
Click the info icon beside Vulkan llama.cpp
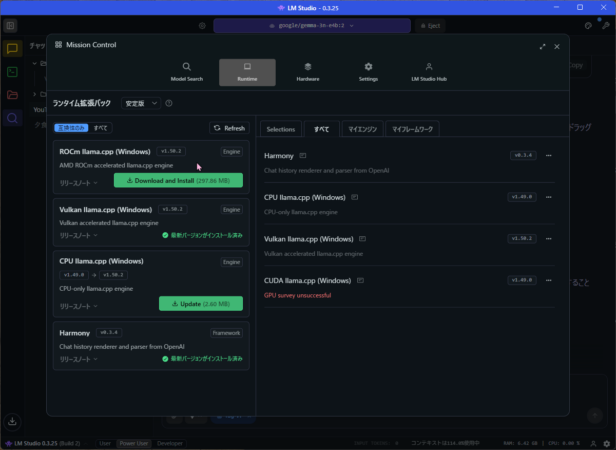pos(362,239)
